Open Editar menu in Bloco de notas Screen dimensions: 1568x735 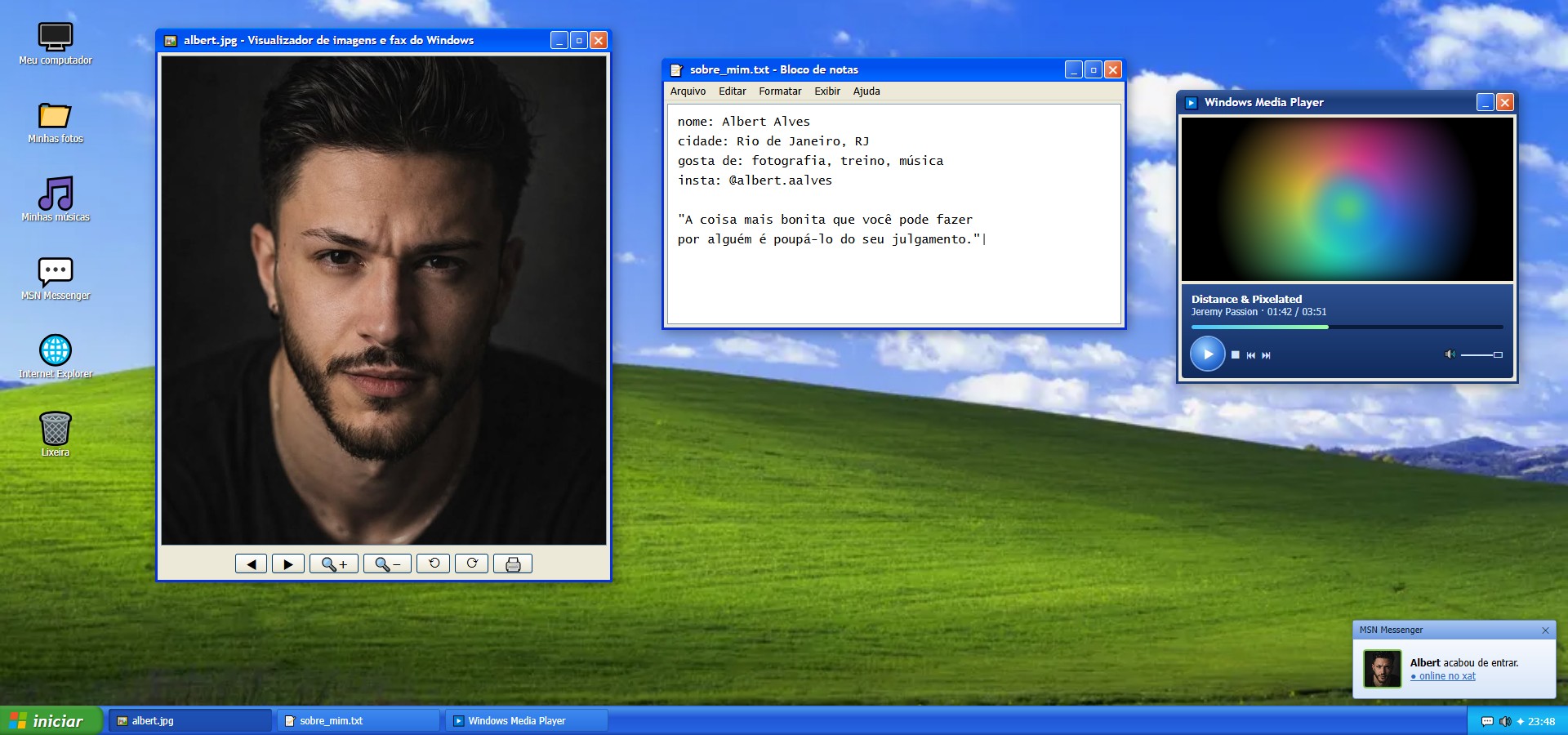(x=733, y=91)
